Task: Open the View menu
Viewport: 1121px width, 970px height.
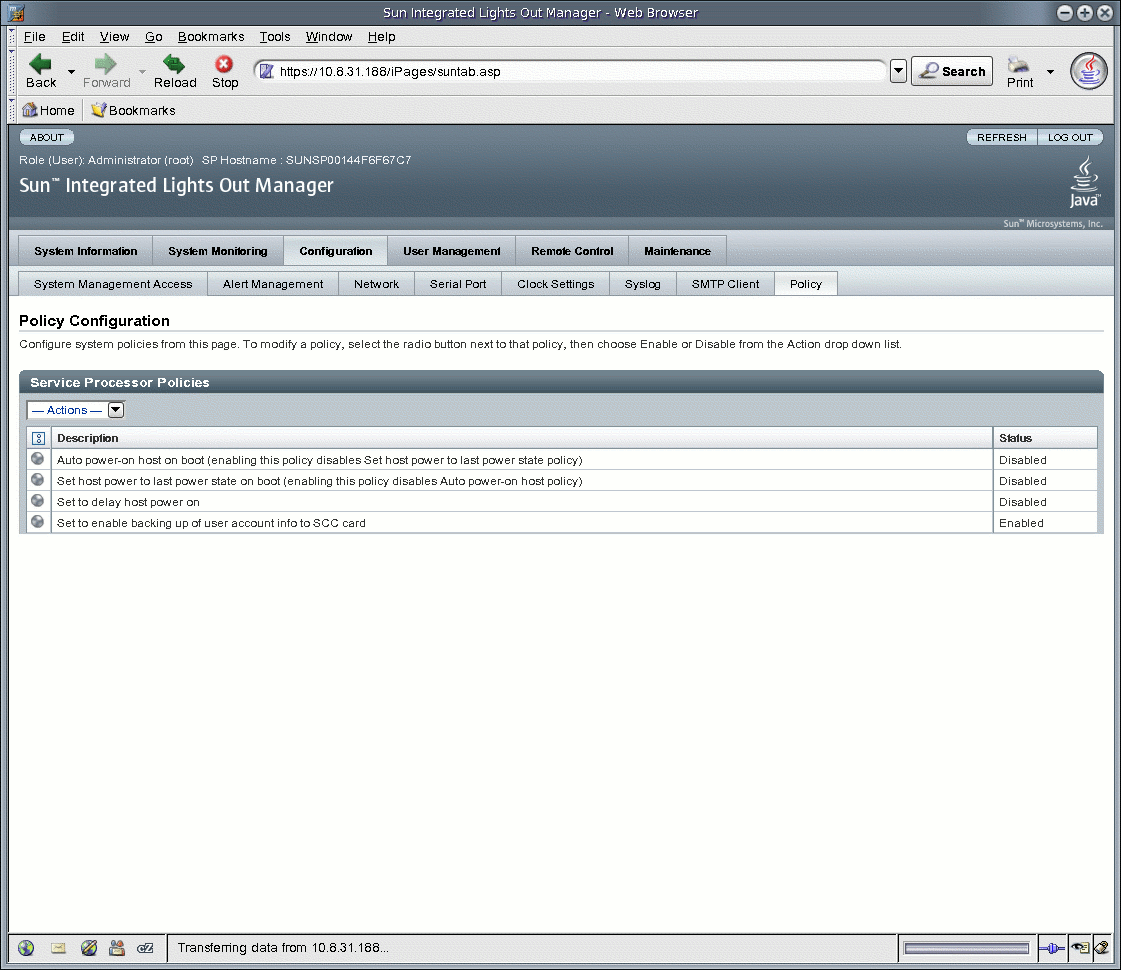Action: [x=114, y=36]
